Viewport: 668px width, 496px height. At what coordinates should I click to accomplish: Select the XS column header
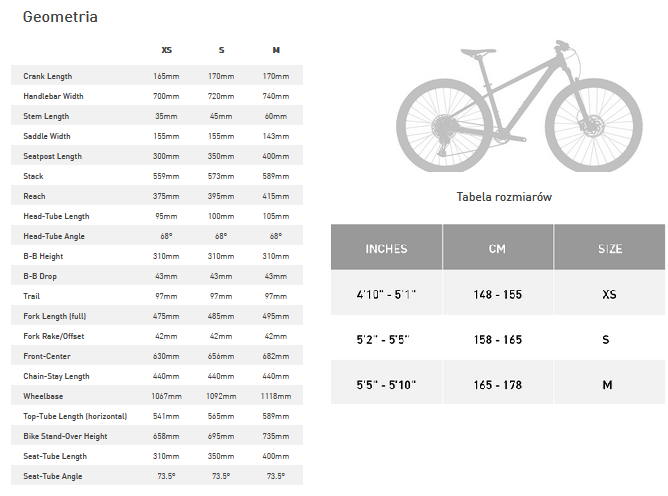(167, 50)
